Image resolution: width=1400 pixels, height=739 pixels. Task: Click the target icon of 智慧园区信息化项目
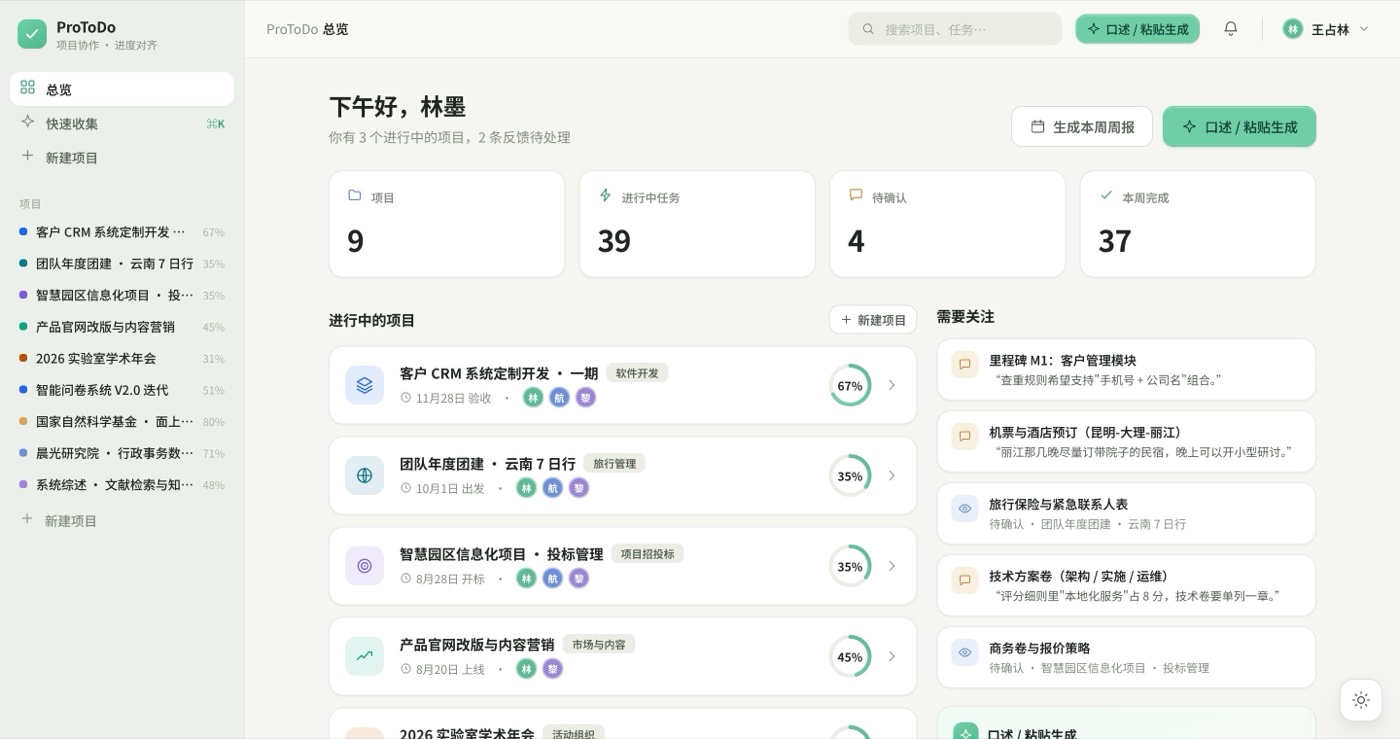point(364,566)
